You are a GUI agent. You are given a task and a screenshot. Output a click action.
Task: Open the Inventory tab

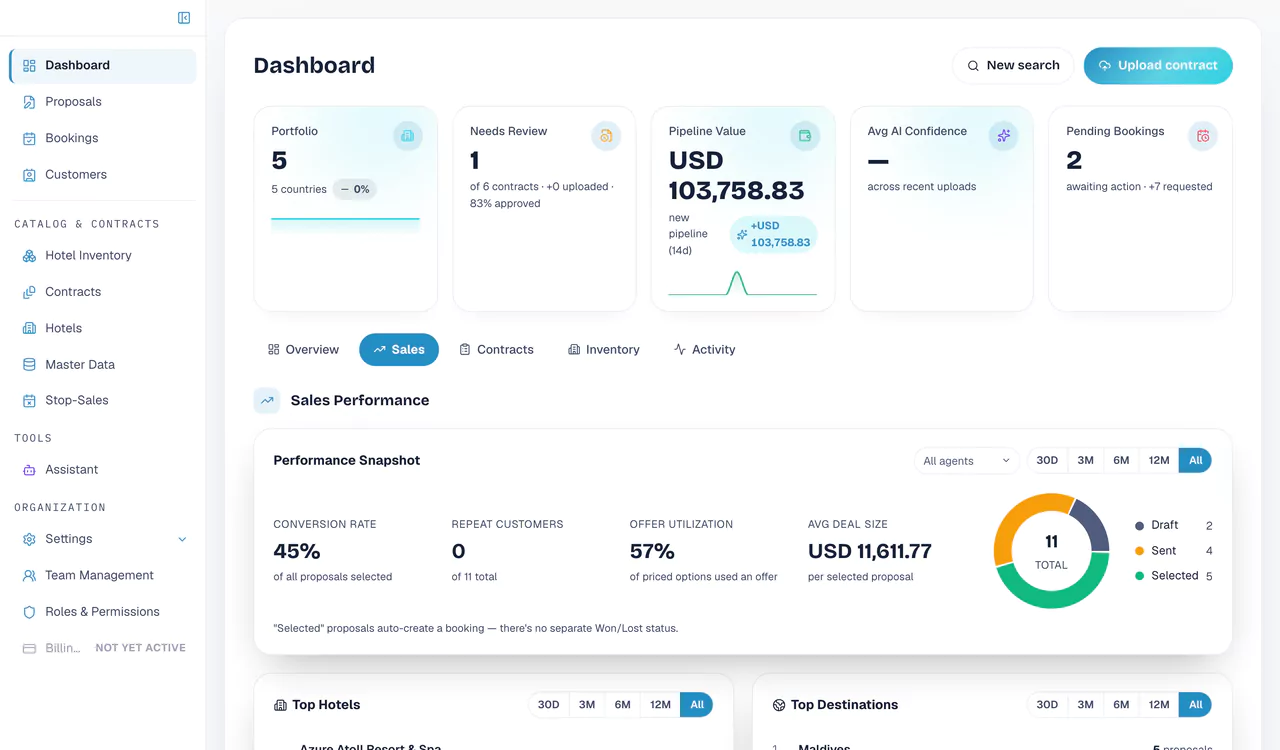click(x=603, y=350)
